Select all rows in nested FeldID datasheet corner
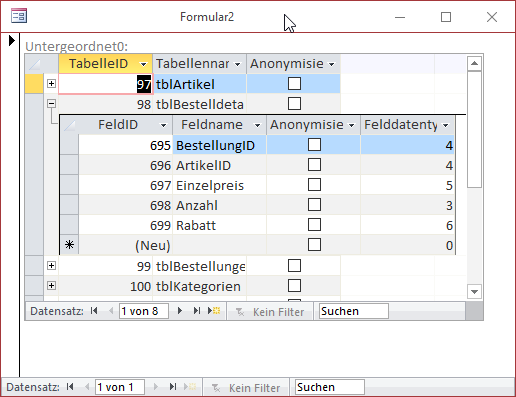Image resolution: width=516 pixels, height=397 pixels. pos(69,125)
